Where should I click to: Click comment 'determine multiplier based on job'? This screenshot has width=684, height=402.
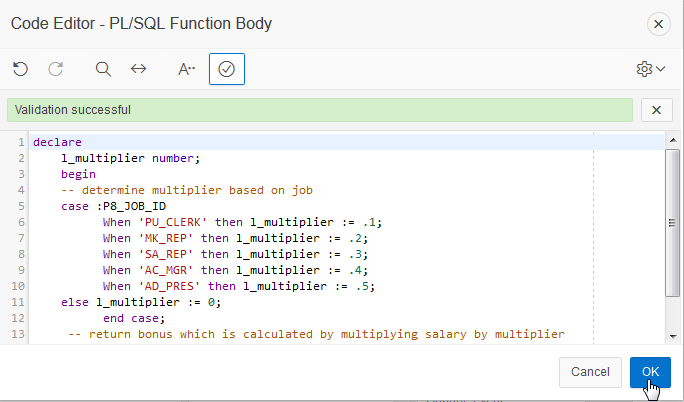coord(187,190)
